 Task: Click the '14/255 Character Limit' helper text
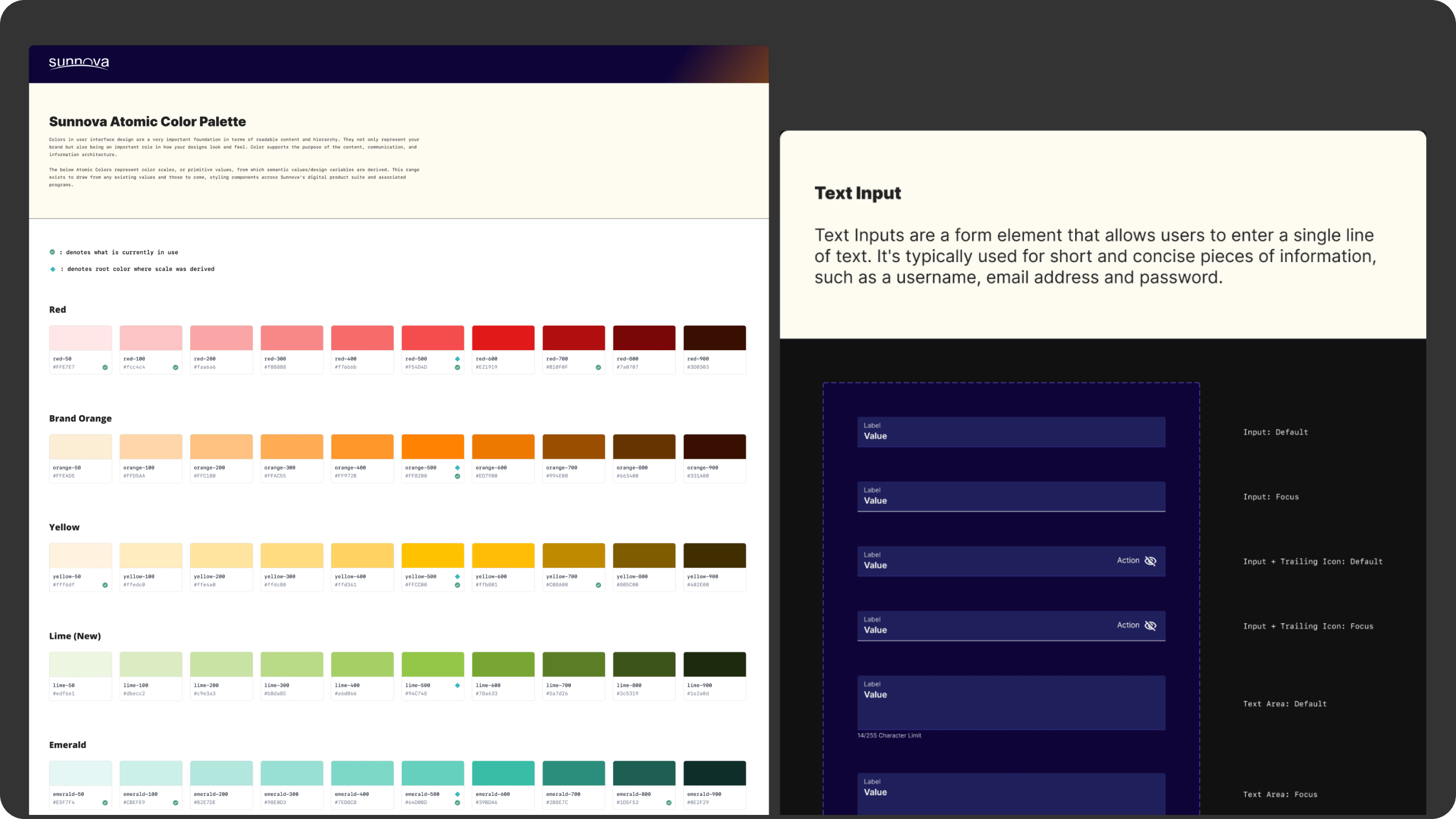click(x=889, y=736)
